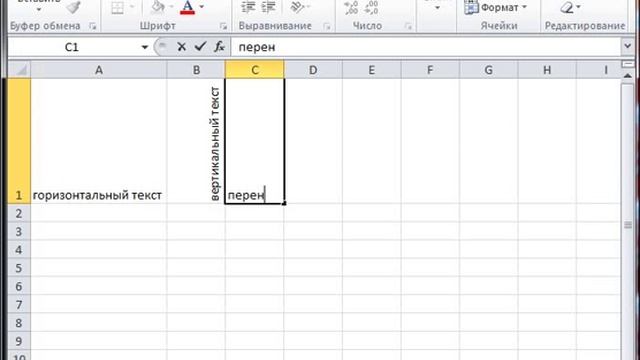The image size is (640, 360).
Task: Confirm the cell entry with the checkmark
Action: [200, 47]
